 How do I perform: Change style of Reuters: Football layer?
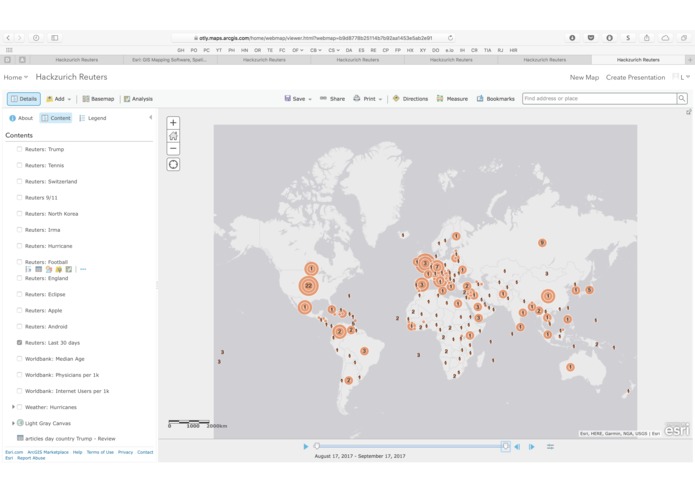[49, 269]
